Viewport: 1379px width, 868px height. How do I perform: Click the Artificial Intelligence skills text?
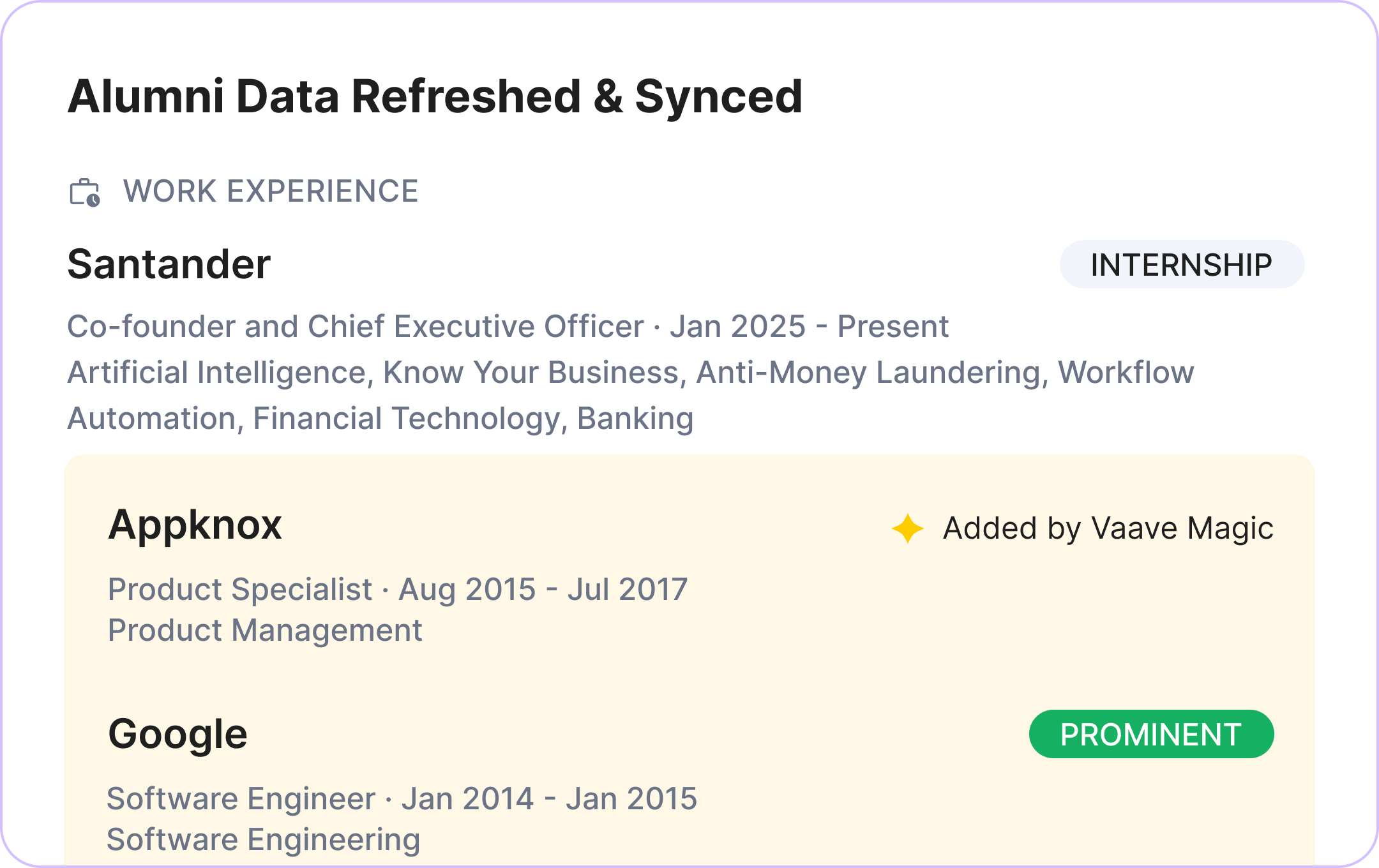(x=217, y=373)
